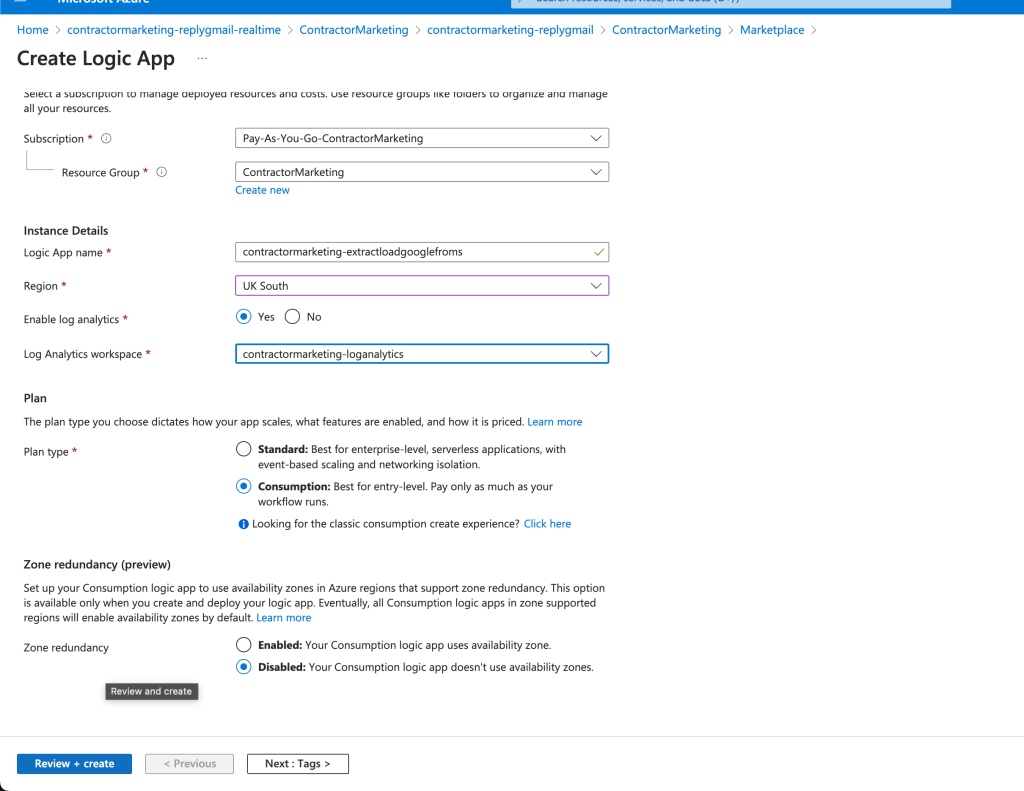Go to Home in the breadcrumb

pos(33,30)
